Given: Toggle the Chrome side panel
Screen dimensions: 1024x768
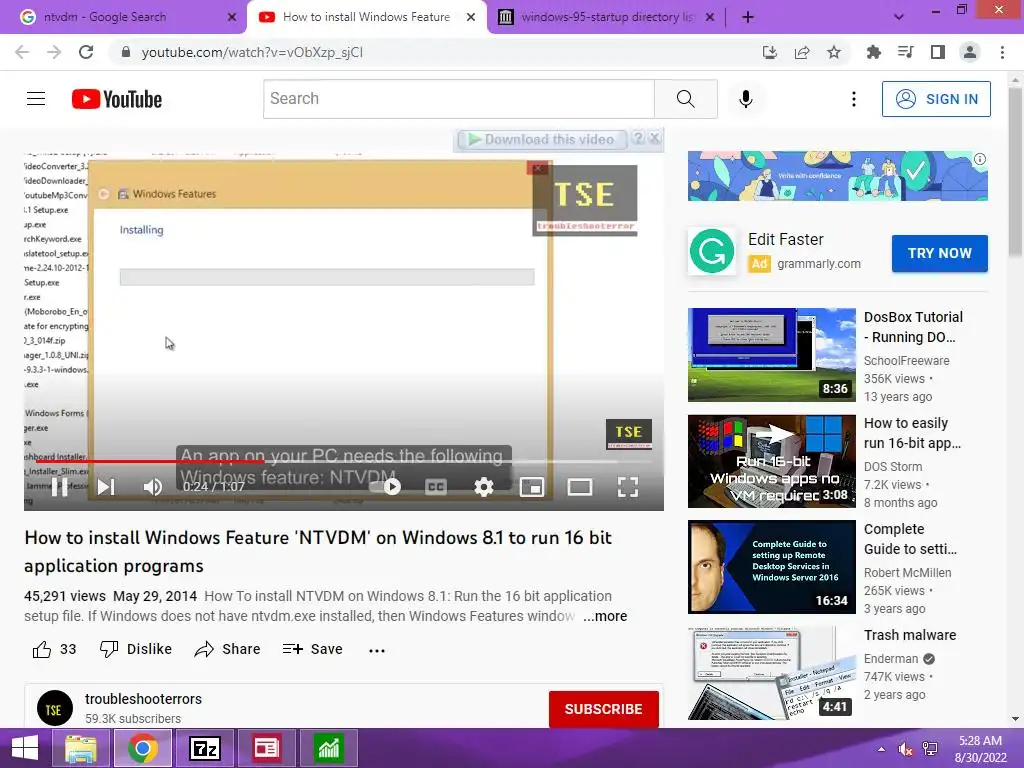Looking at the screenshot, I should click(x=938, y=52).
